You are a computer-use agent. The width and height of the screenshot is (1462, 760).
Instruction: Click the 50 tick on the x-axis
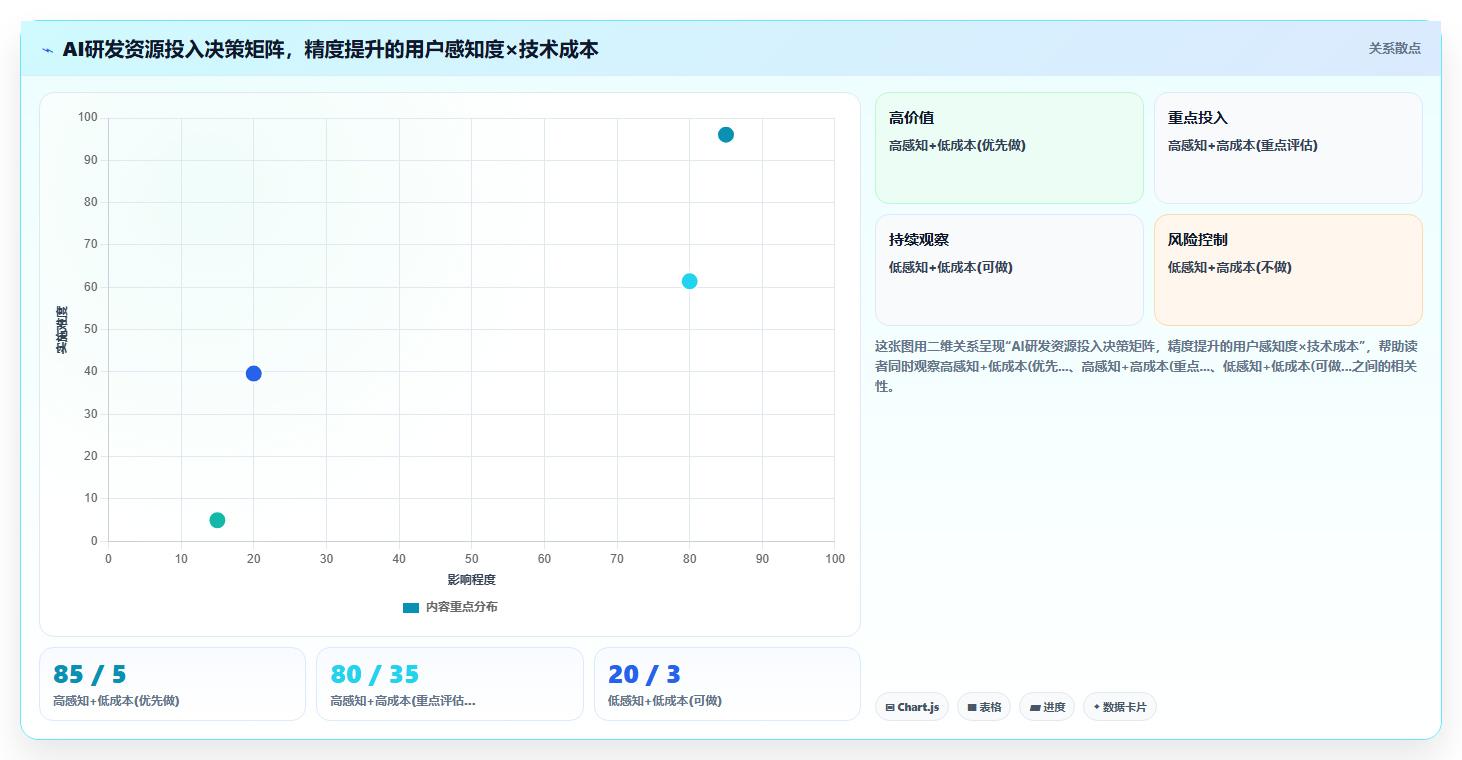tap(472, 559)
